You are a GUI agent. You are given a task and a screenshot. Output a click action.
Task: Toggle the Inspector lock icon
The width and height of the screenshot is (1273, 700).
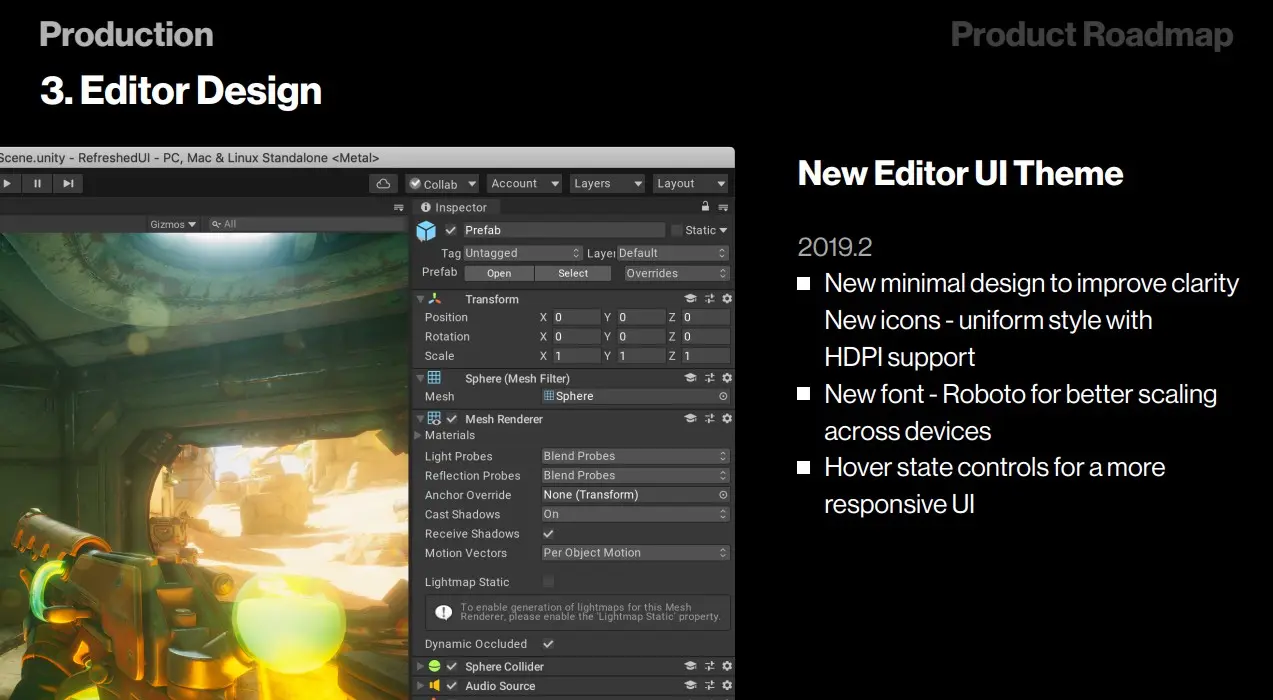coord(705,206)
